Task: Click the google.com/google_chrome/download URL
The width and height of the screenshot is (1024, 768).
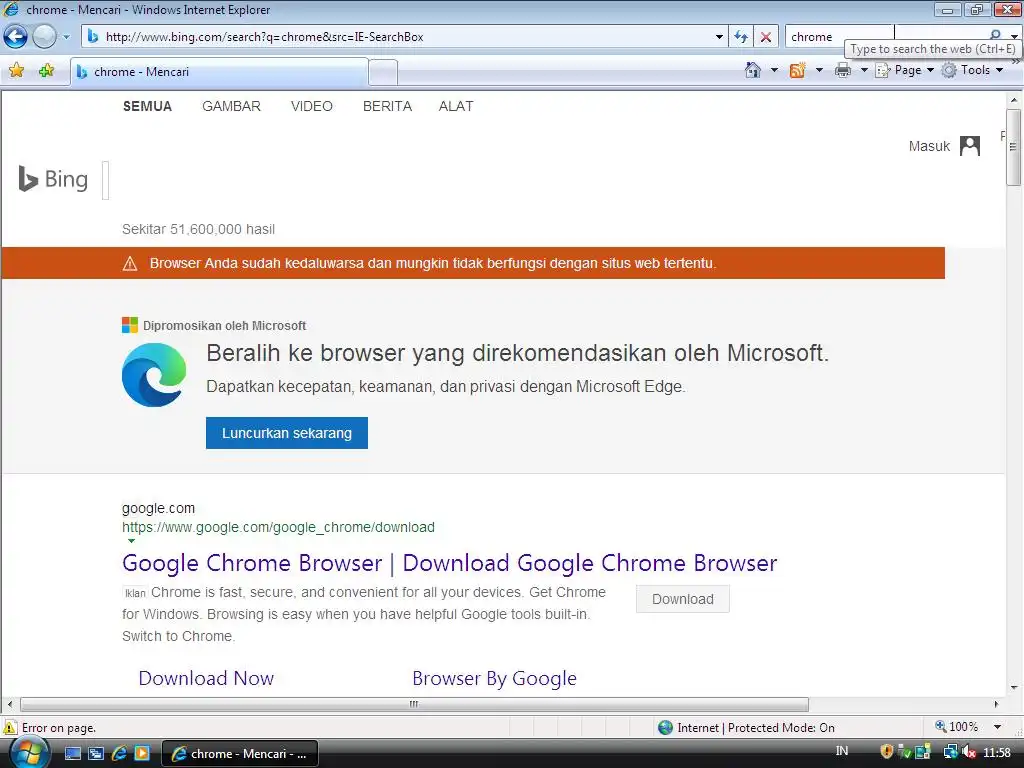Action: pos(278,527)
